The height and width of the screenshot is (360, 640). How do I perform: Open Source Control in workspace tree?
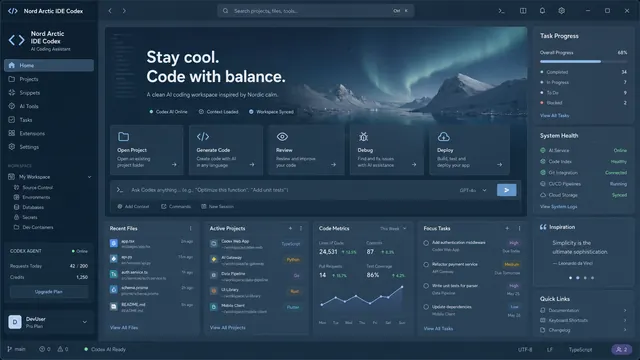tap(33, 187)
